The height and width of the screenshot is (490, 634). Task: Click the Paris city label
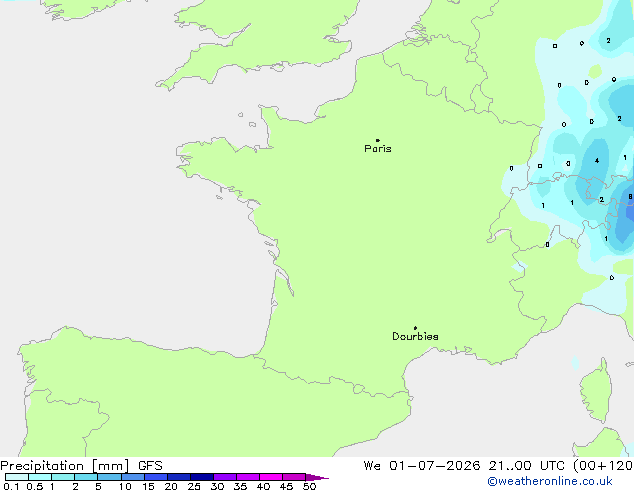pyautogui.click(x=378, y=149)
